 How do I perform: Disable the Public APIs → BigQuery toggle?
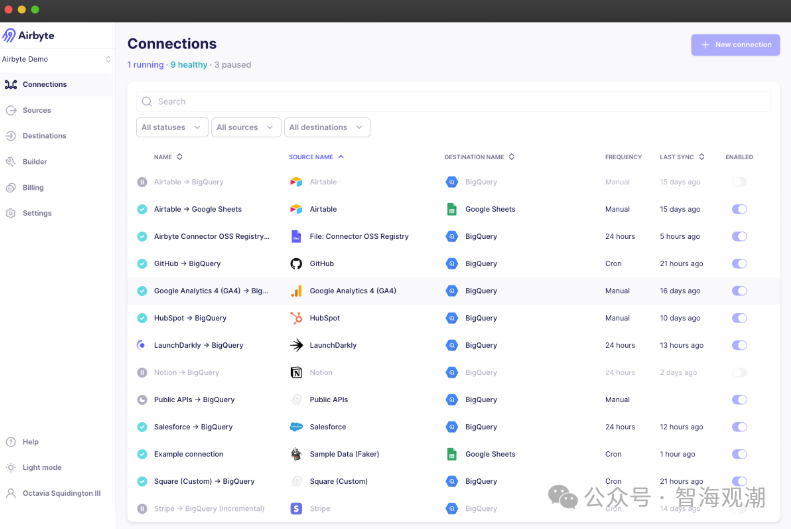pos(739,399)
